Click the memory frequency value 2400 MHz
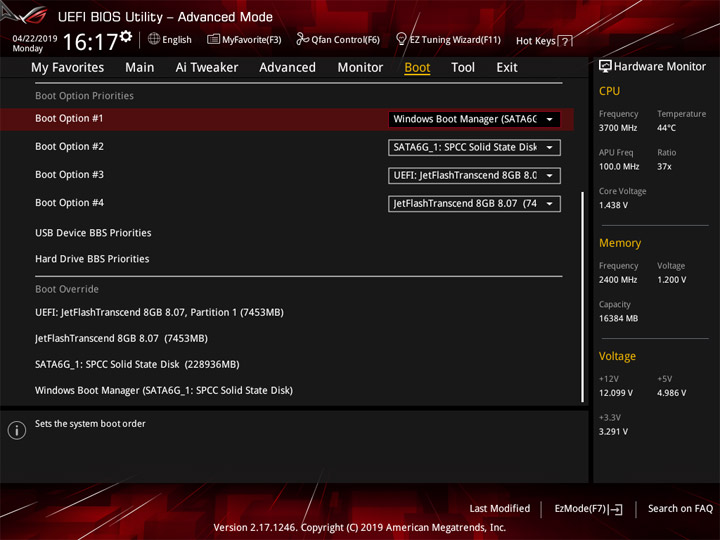 click(x=618, y=280)
